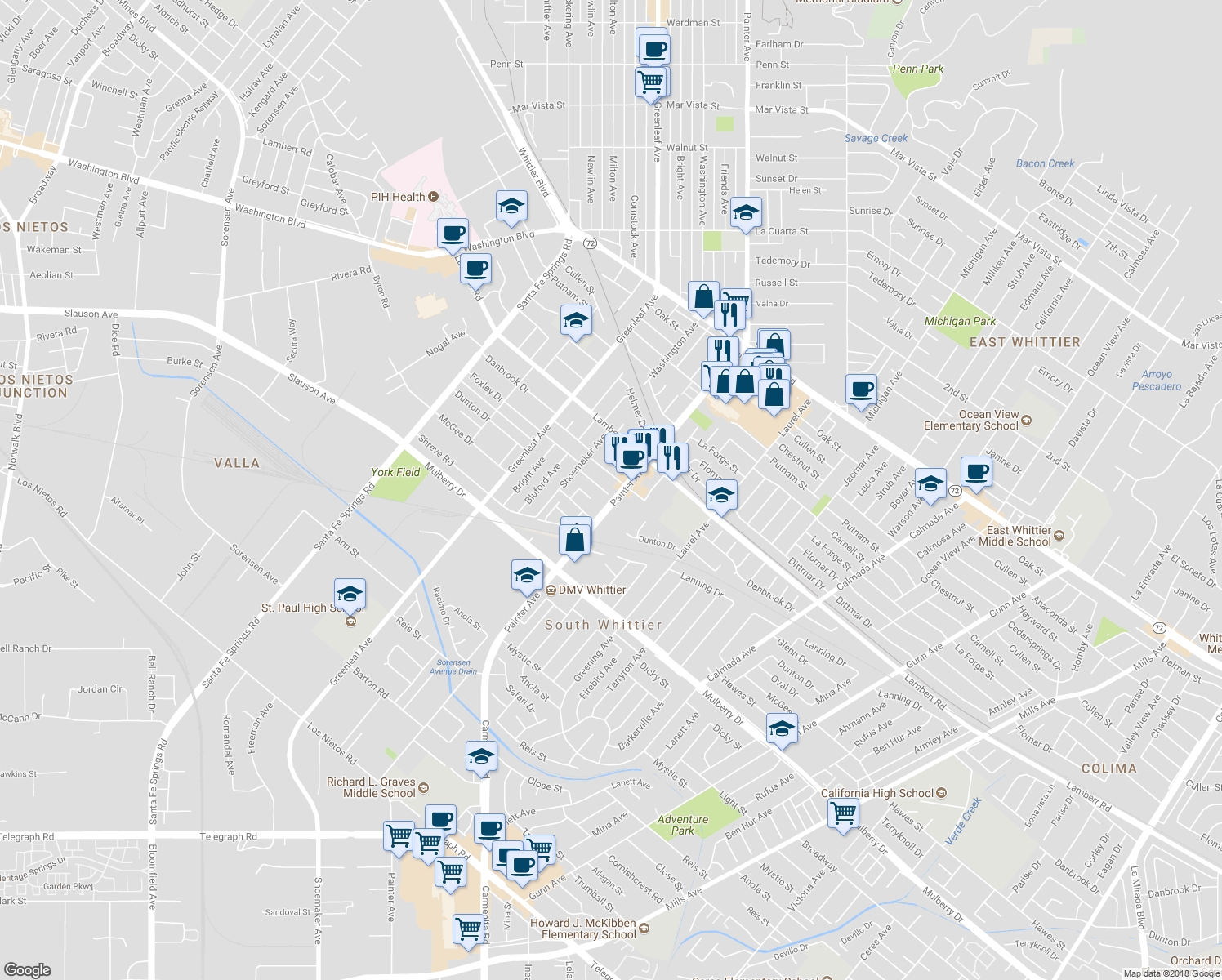The width and height of the screenshot is (1222, 980).
Task: Click the grocery cart marker near Penn St
Action: (x=652, y=82)
